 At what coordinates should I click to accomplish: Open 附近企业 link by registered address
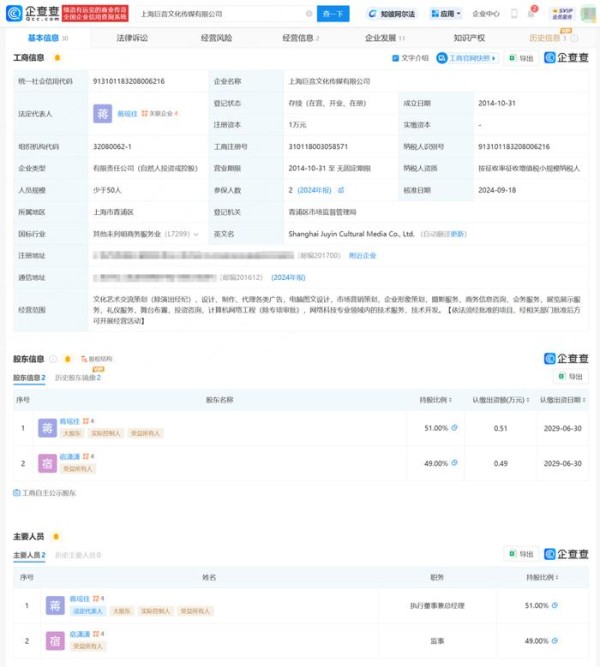(x=362, y=256)
